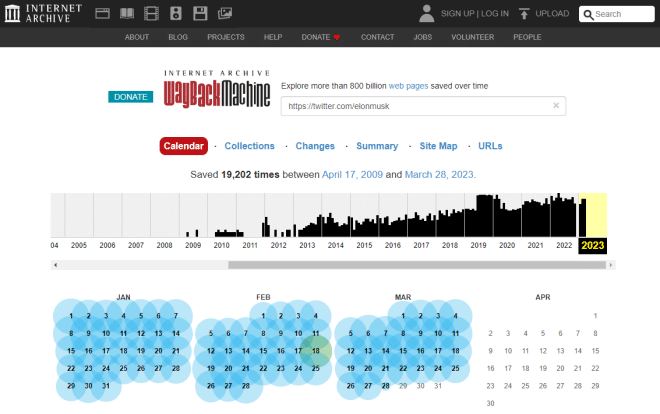Open PEOPLE in navigation bar

(527, 37)
